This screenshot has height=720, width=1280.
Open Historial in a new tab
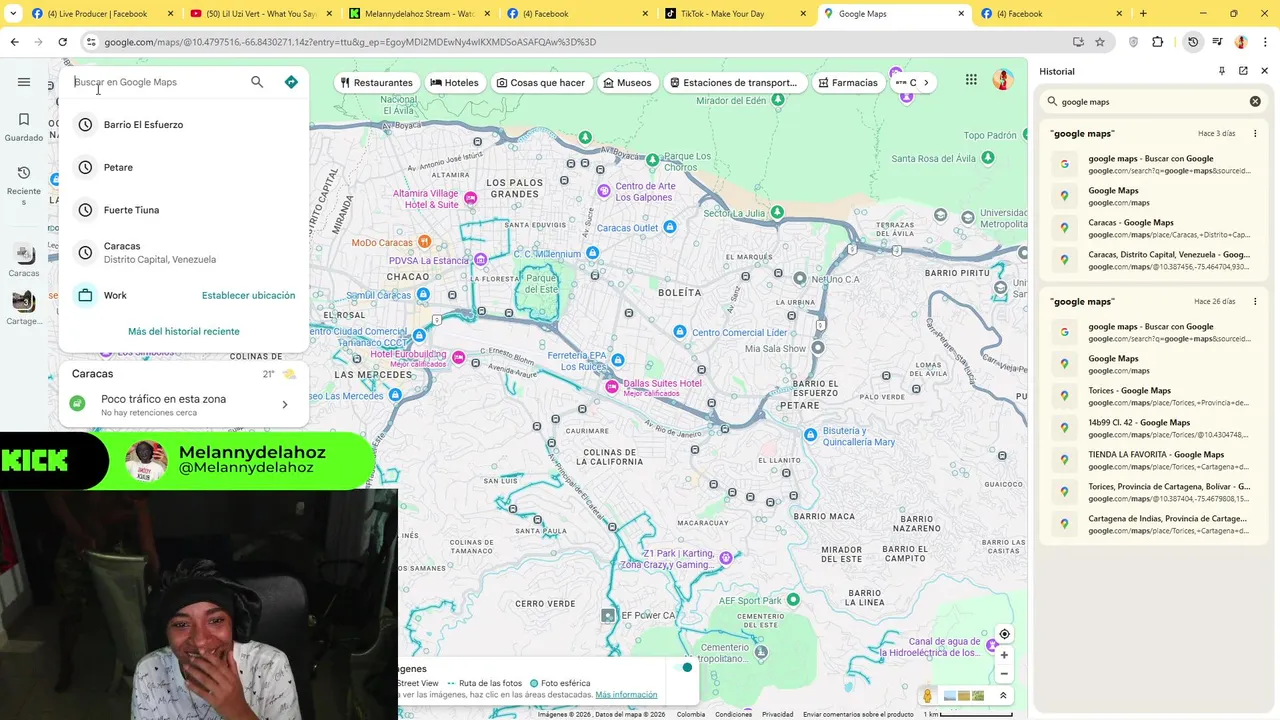[1243, 71]
